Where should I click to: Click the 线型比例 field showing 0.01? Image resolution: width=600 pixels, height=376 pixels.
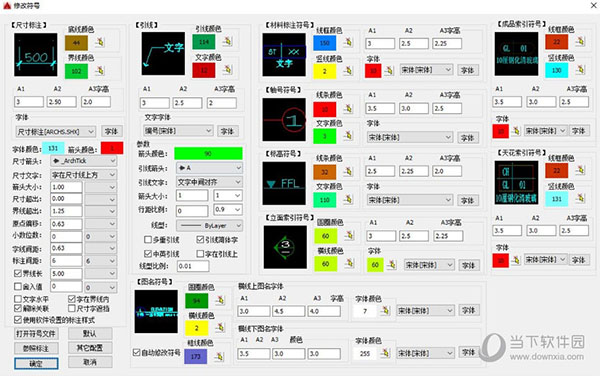pyautogui.click(x=193, y=266)
